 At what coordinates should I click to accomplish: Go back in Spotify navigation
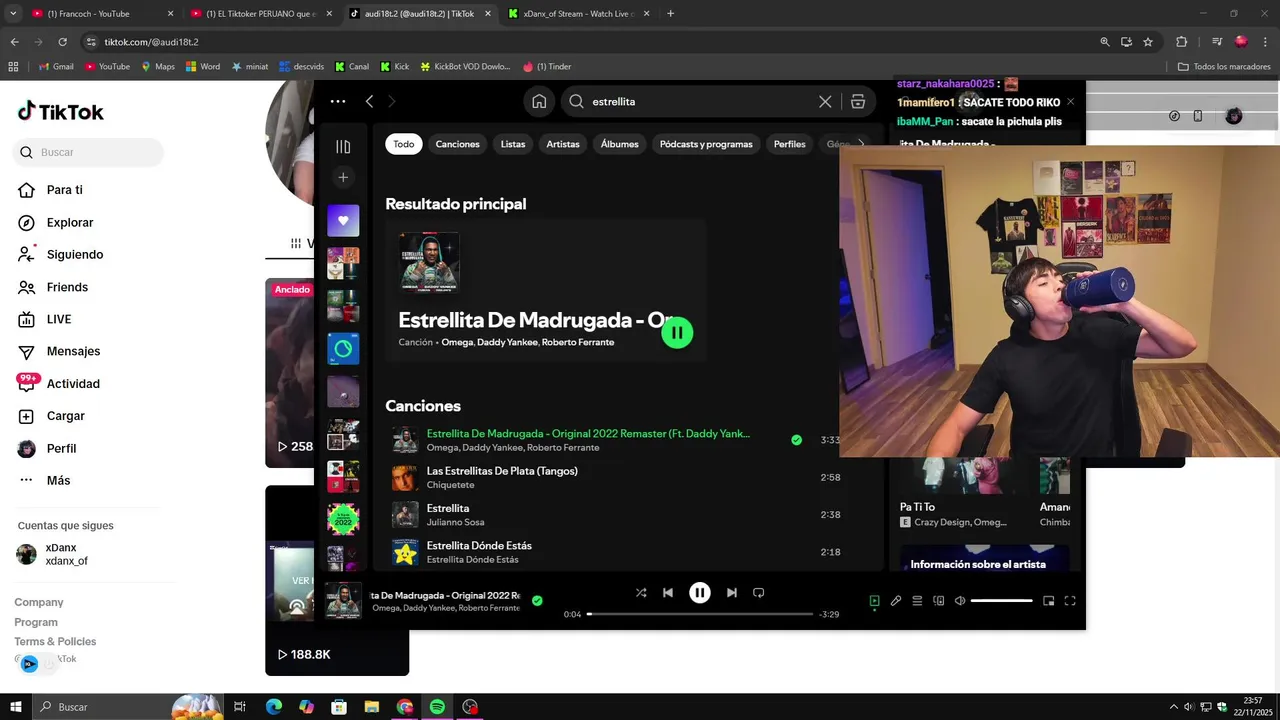tap(369, 101)
